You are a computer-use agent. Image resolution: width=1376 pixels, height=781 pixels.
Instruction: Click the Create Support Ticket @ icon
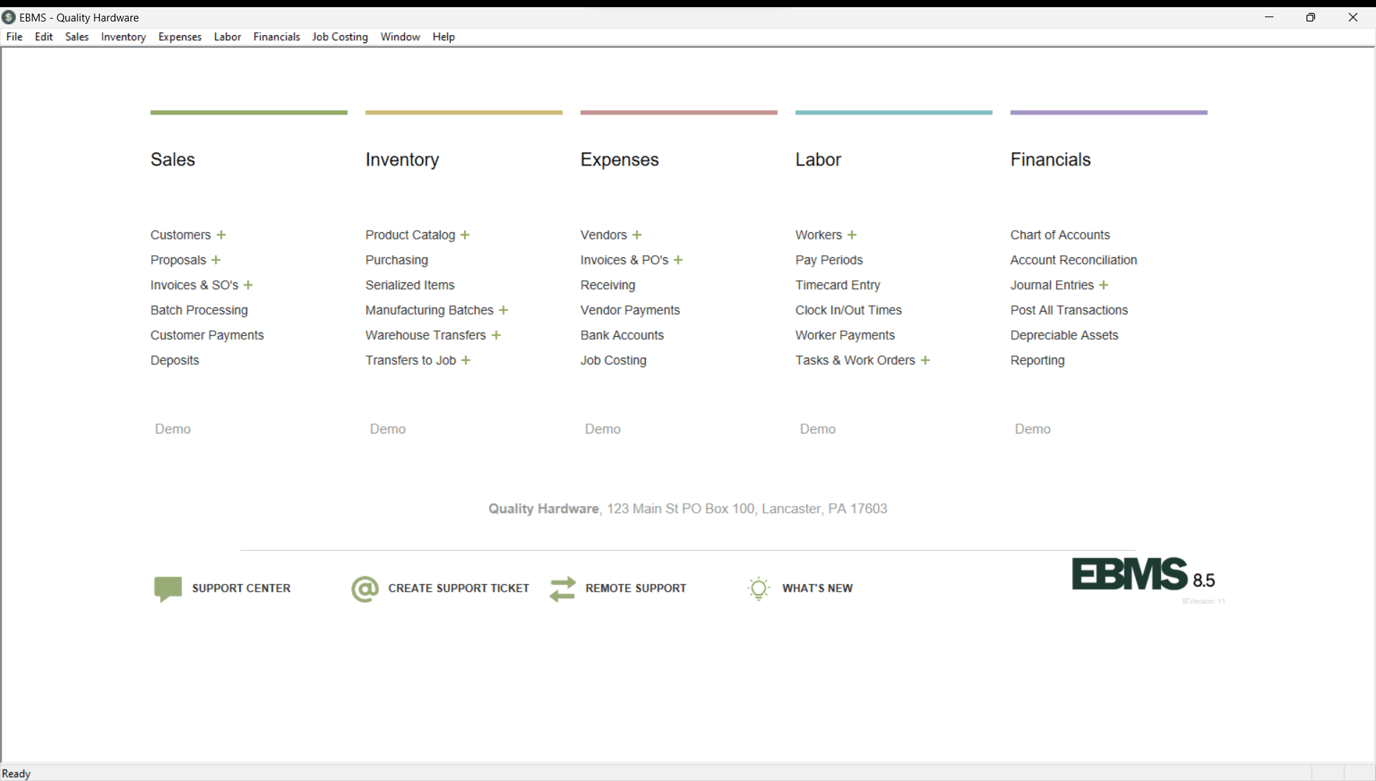[x=363, y=588]
